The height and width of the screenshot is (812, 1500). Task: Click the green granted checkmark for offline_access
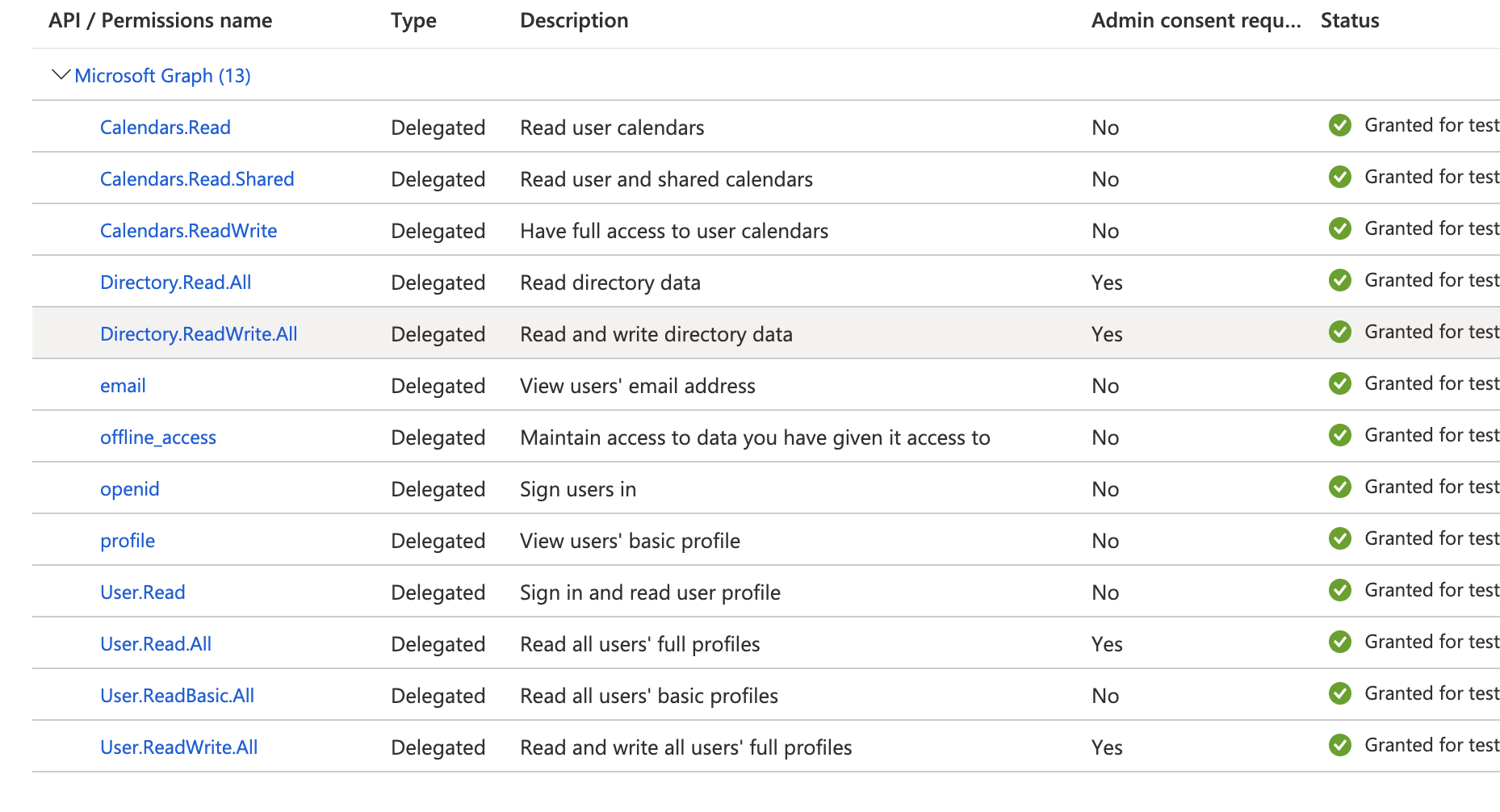1340,435
